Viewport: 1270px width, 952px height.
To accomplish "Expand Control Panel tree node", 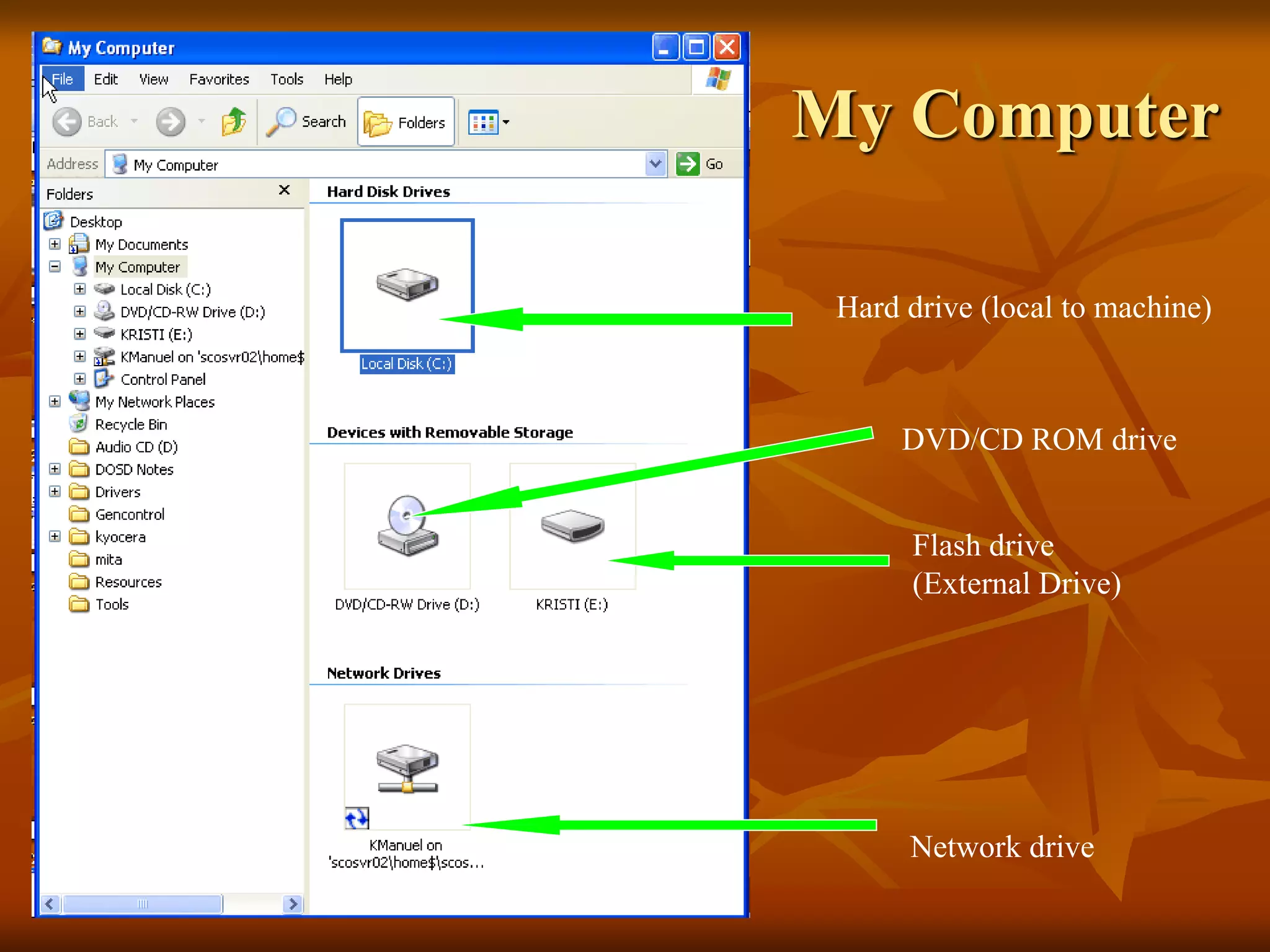I will click(80, 379).
